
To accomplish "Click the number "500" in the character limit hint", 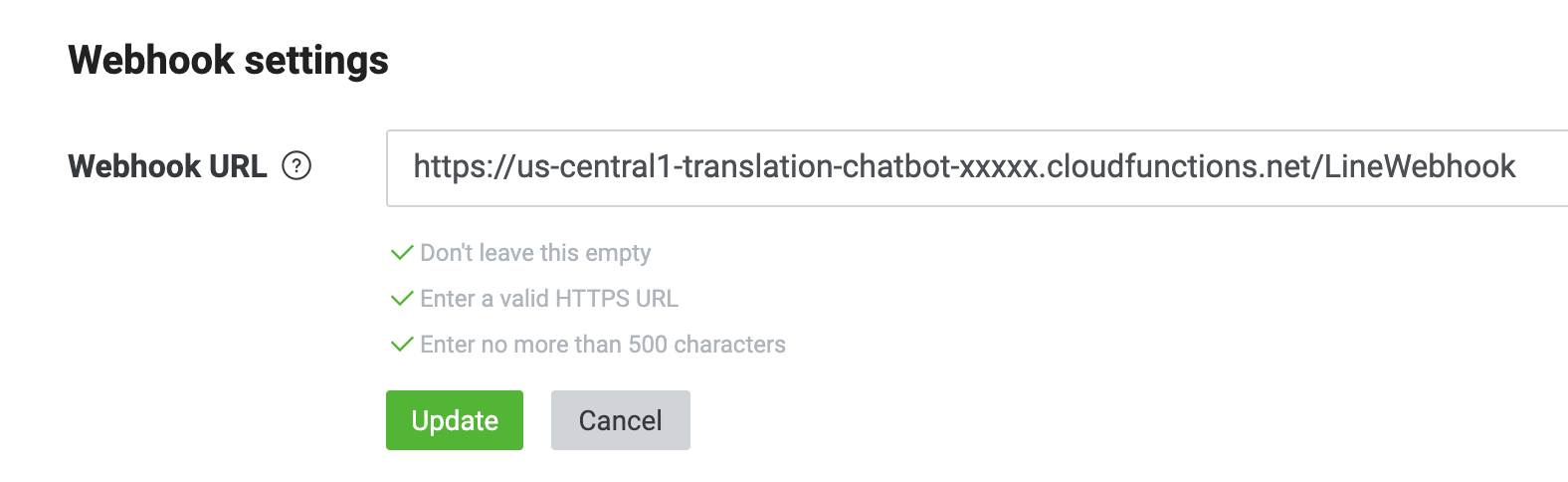I will click(648, 345).
